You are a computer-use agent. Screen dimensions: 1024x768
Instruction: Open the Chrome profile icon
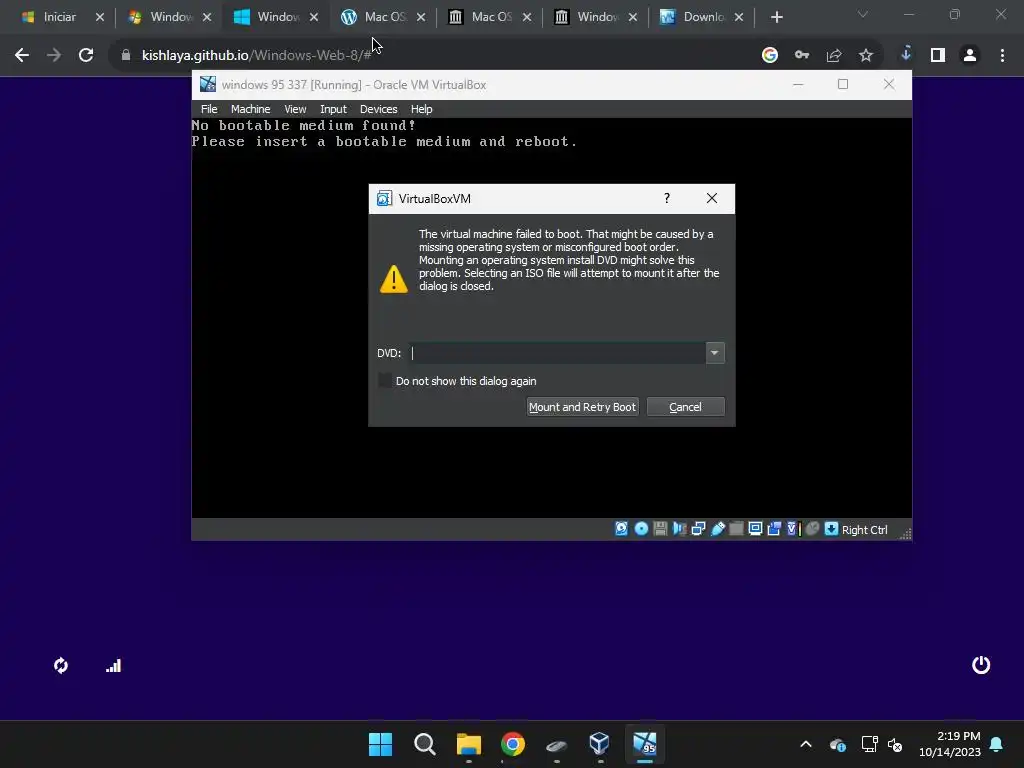[970, 56]
